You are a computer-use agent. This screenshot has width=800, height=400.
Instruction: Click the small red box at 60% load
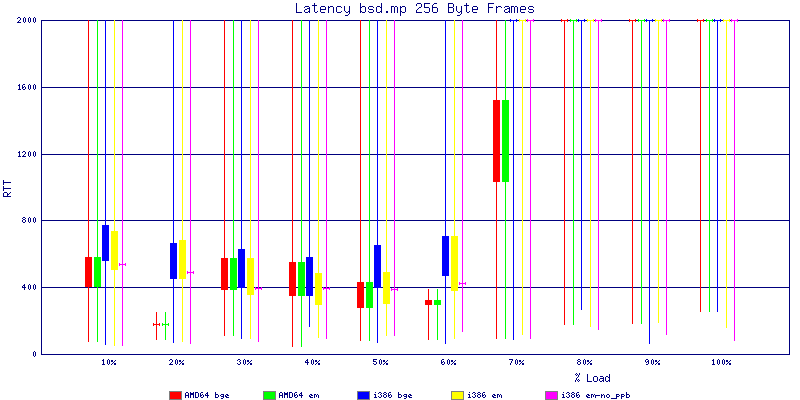coord(429,303)
